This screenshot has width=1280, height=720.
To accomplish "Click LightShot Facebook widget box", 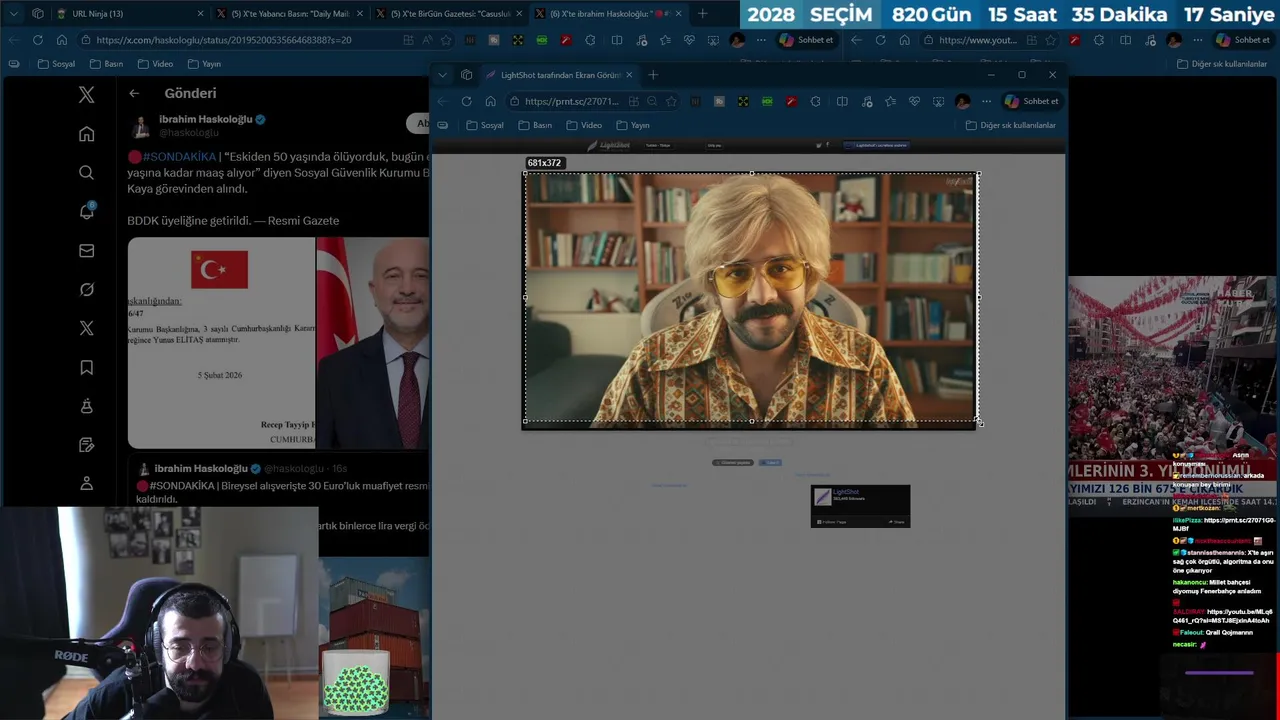I will pos(860,506).
